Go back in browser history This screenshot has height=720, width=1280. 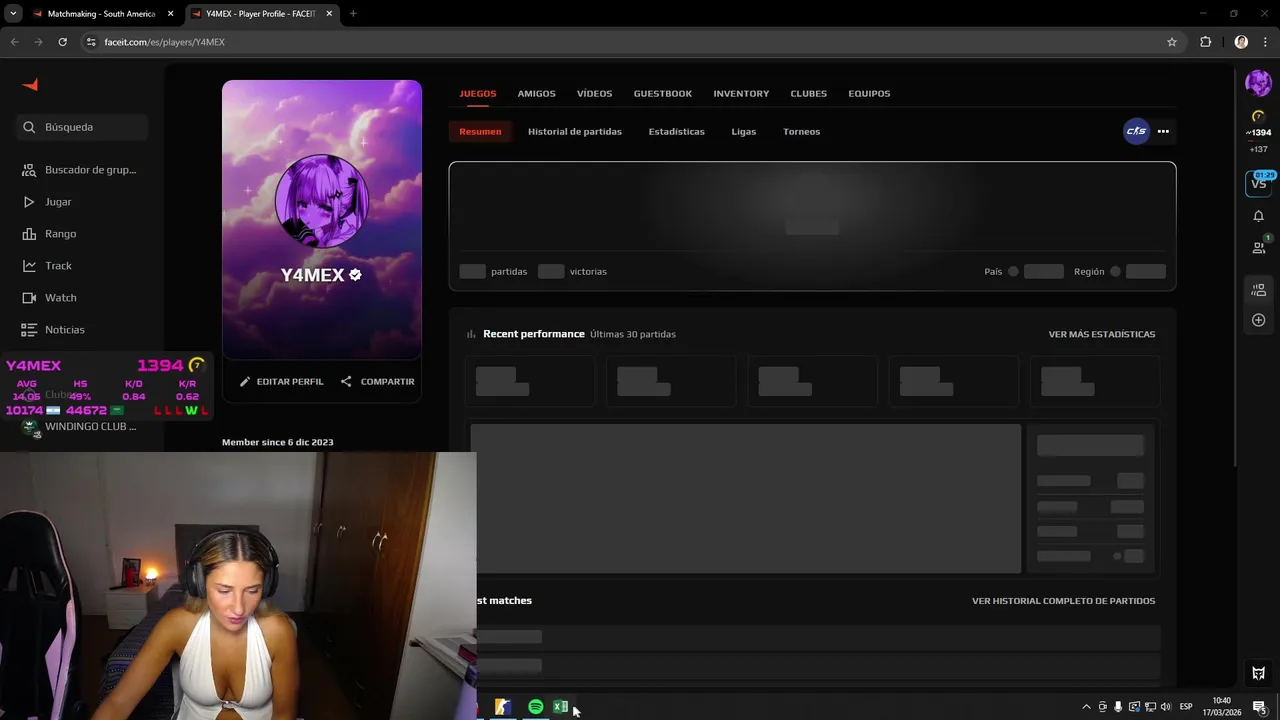14,42
